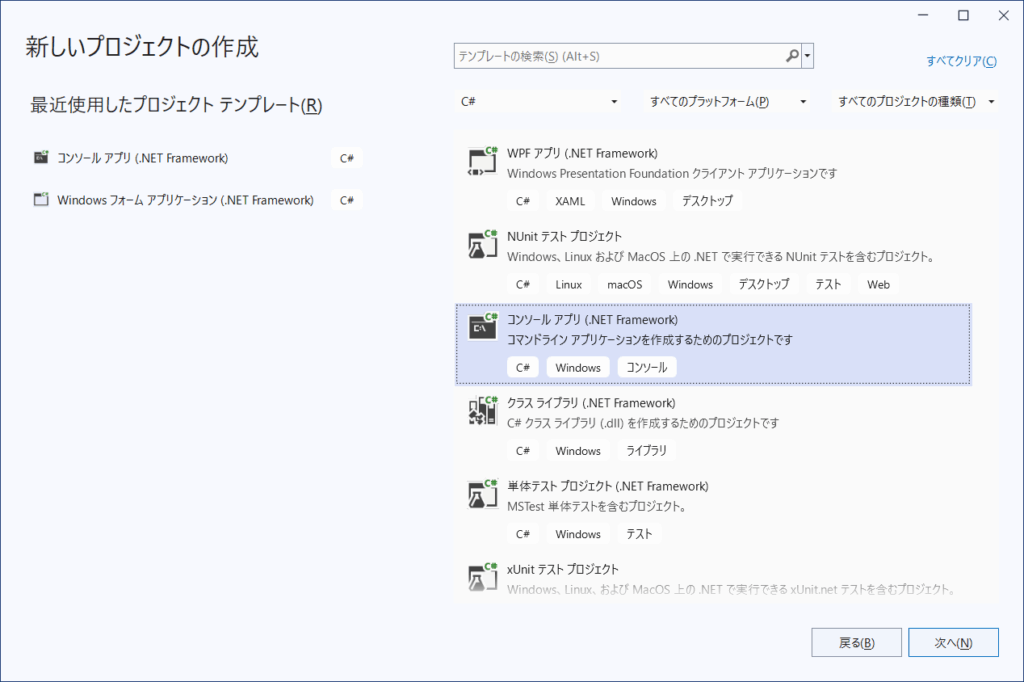Select xUnit テスト プロジェクト title

562,569
